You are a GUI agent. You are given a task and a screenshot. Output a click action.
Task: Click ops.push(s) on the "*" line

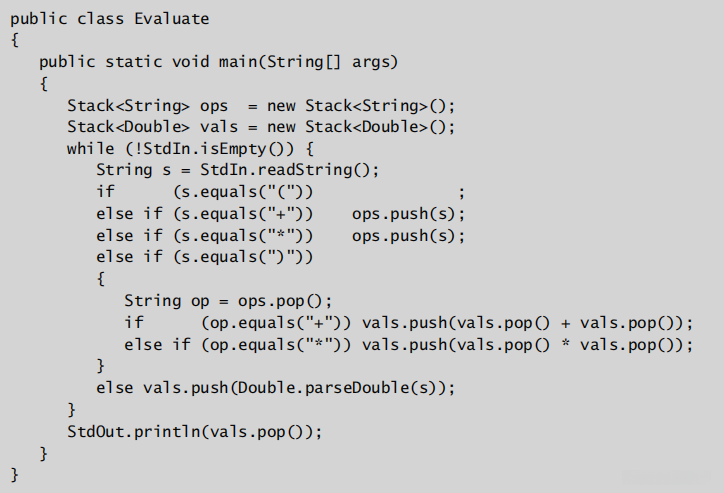point(409,236)
